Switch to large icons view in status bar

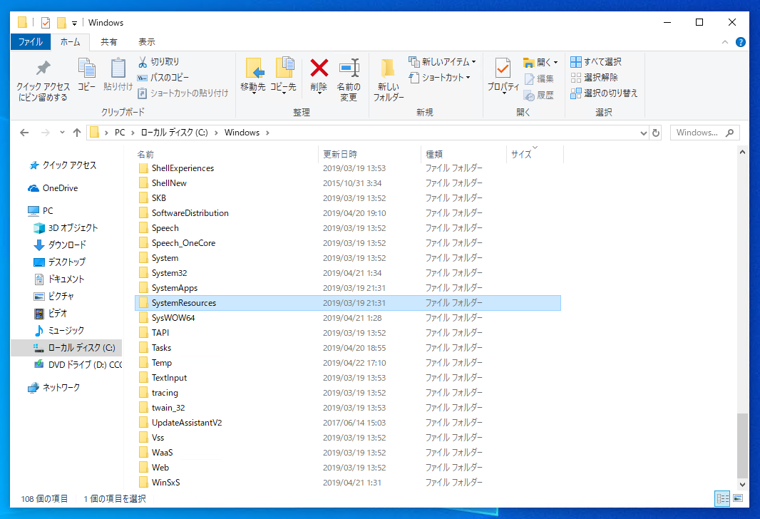738,498
